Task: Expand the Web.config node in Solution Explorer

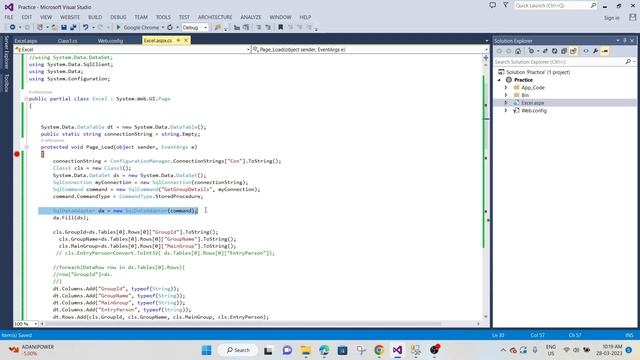Action: [x=506, y=111]
